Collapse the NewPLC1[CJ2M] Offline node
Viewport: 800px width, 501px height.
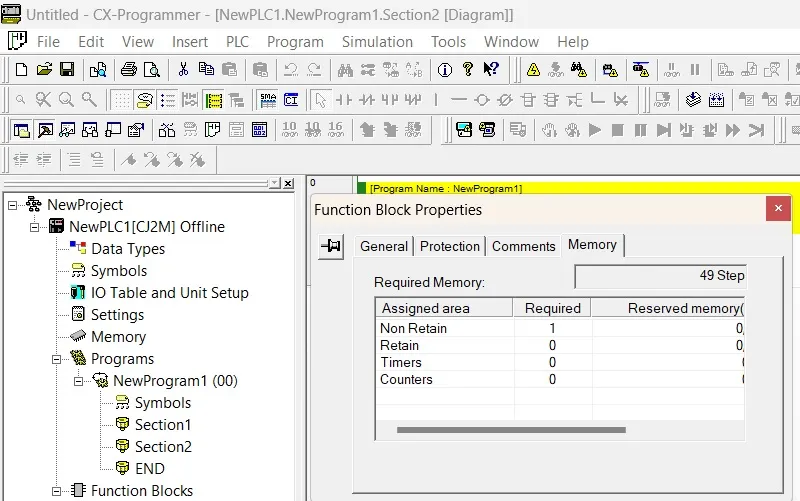35,227
